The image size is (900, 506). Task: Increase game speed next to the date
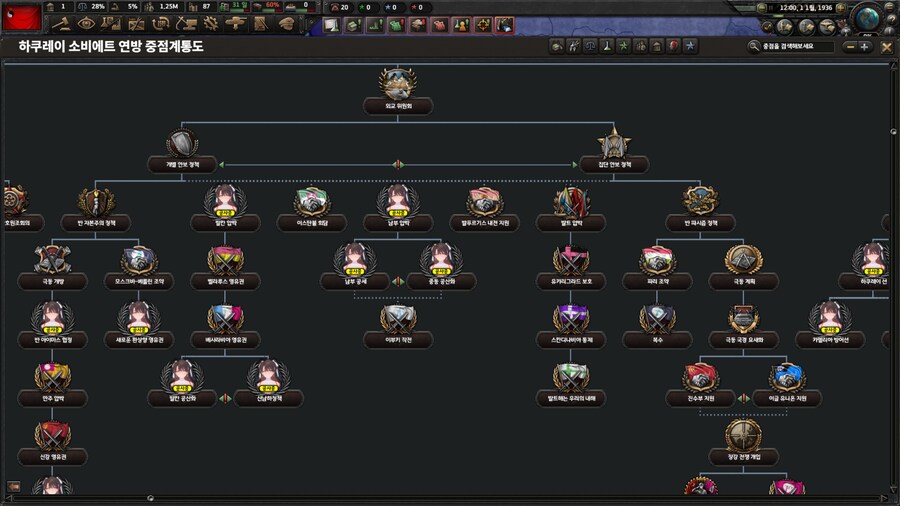(x=839, y=9)
